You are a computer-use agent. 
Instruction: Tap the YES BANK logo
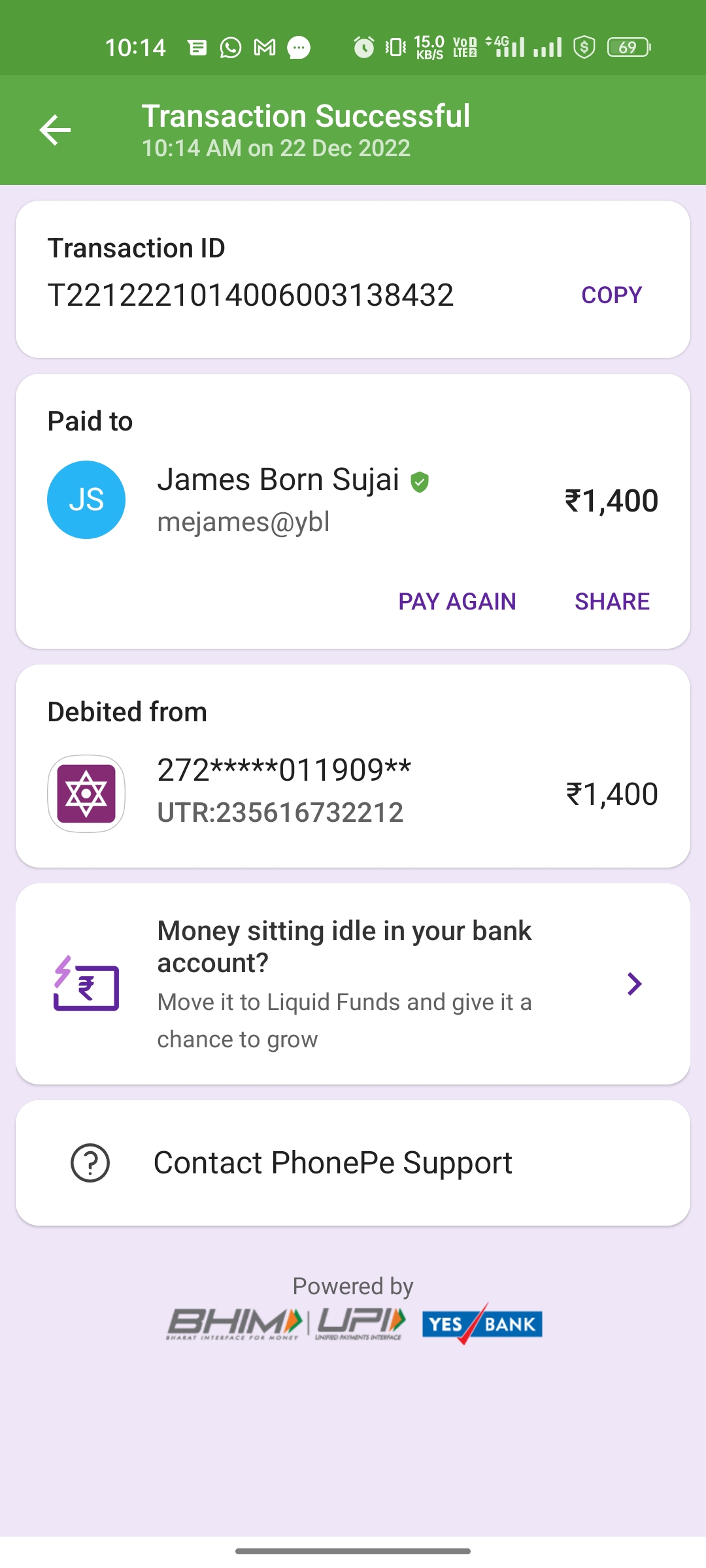pos(482,1324)
